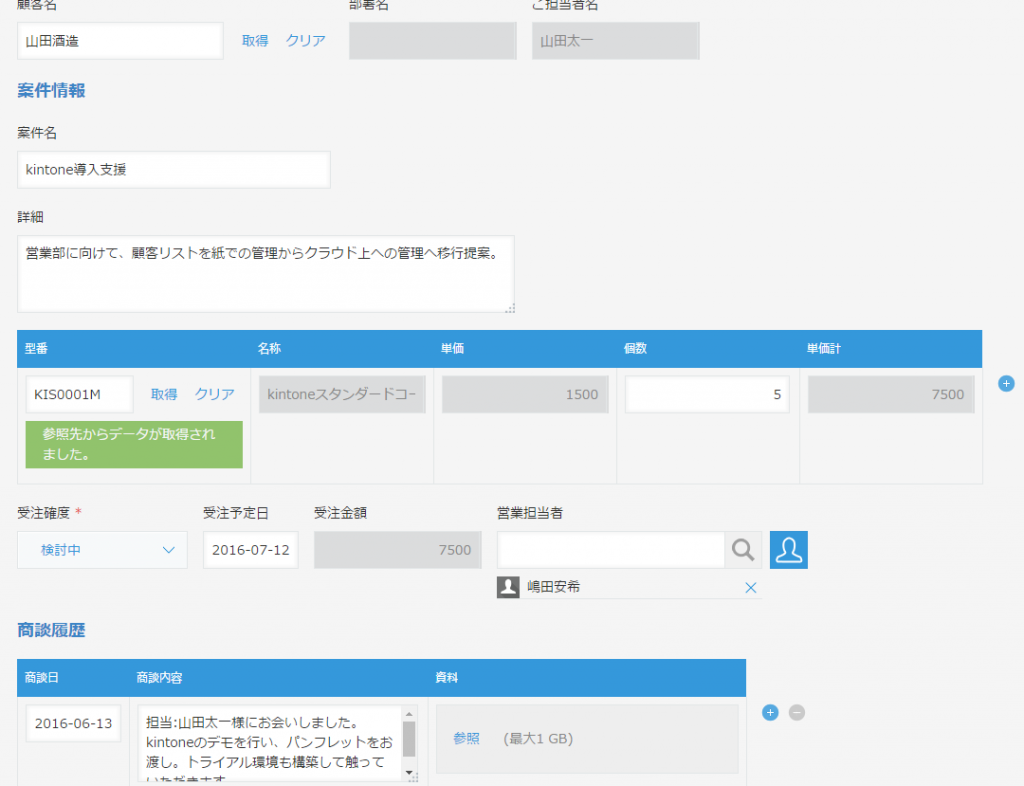Click the green 参照先からデータが取得されました message
This screenshot has height=786, width=1024.
click(x=134, y=445)
